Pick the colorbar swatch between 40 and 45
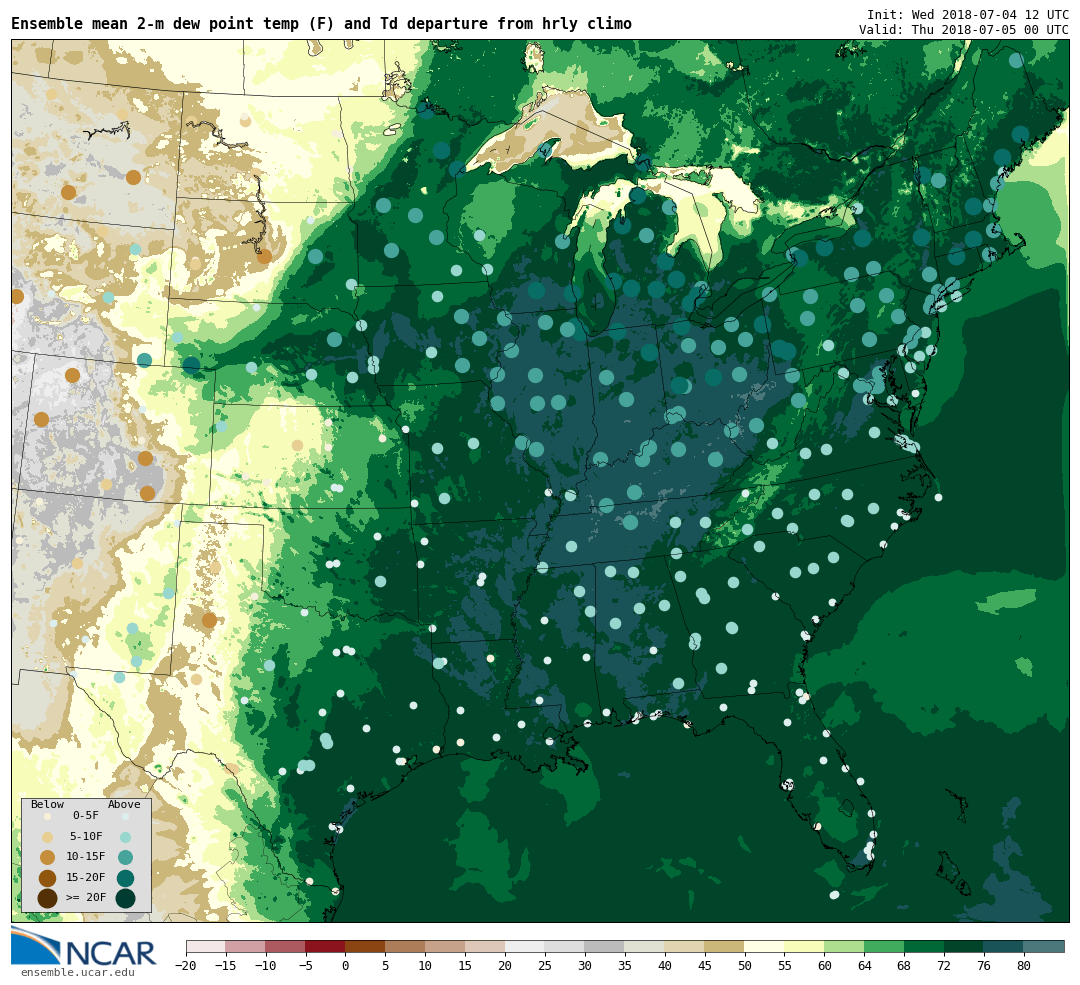This screenshot has width=1080, height=985. point(685,946)
